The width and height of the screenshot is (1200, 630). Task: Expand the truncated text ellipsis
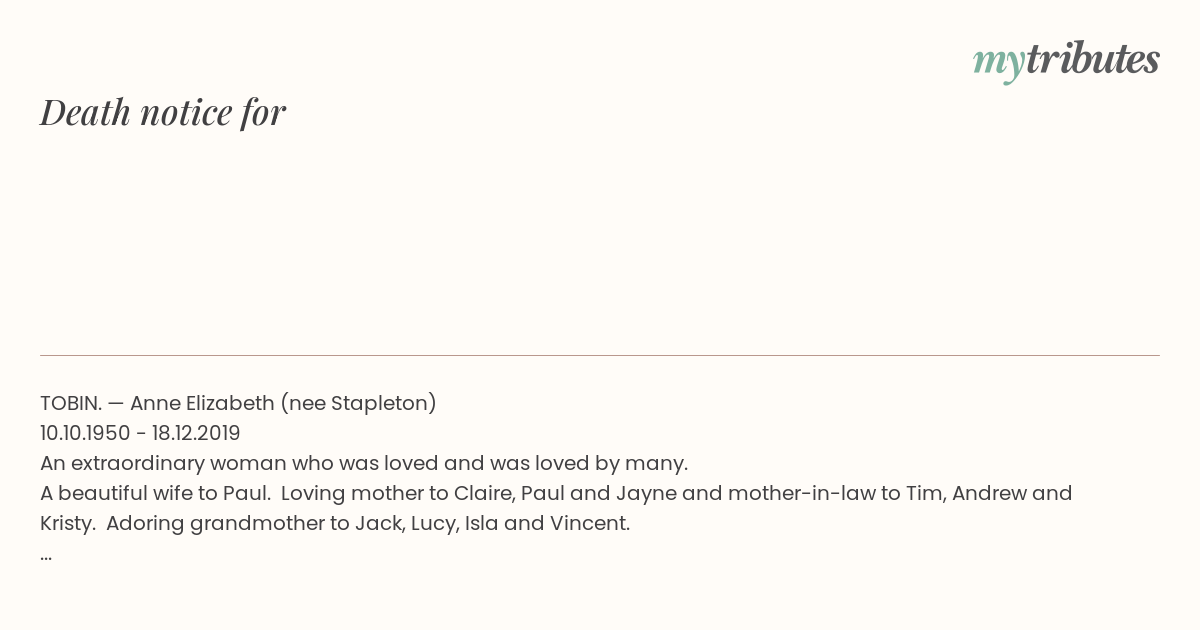(x=46, y=557)
